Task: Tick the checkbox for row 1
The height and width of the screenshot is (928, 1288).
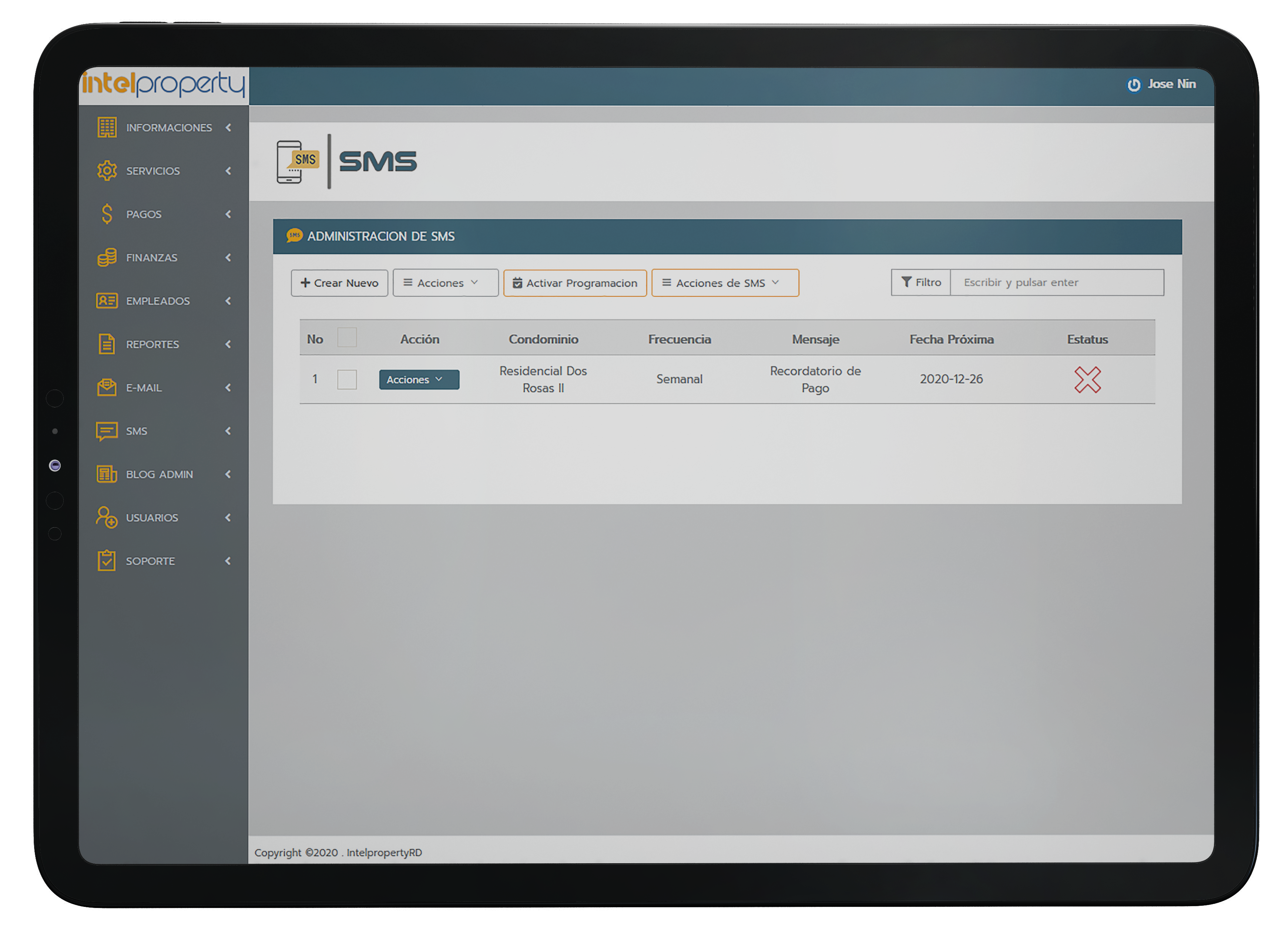Action: coord(346,379)
